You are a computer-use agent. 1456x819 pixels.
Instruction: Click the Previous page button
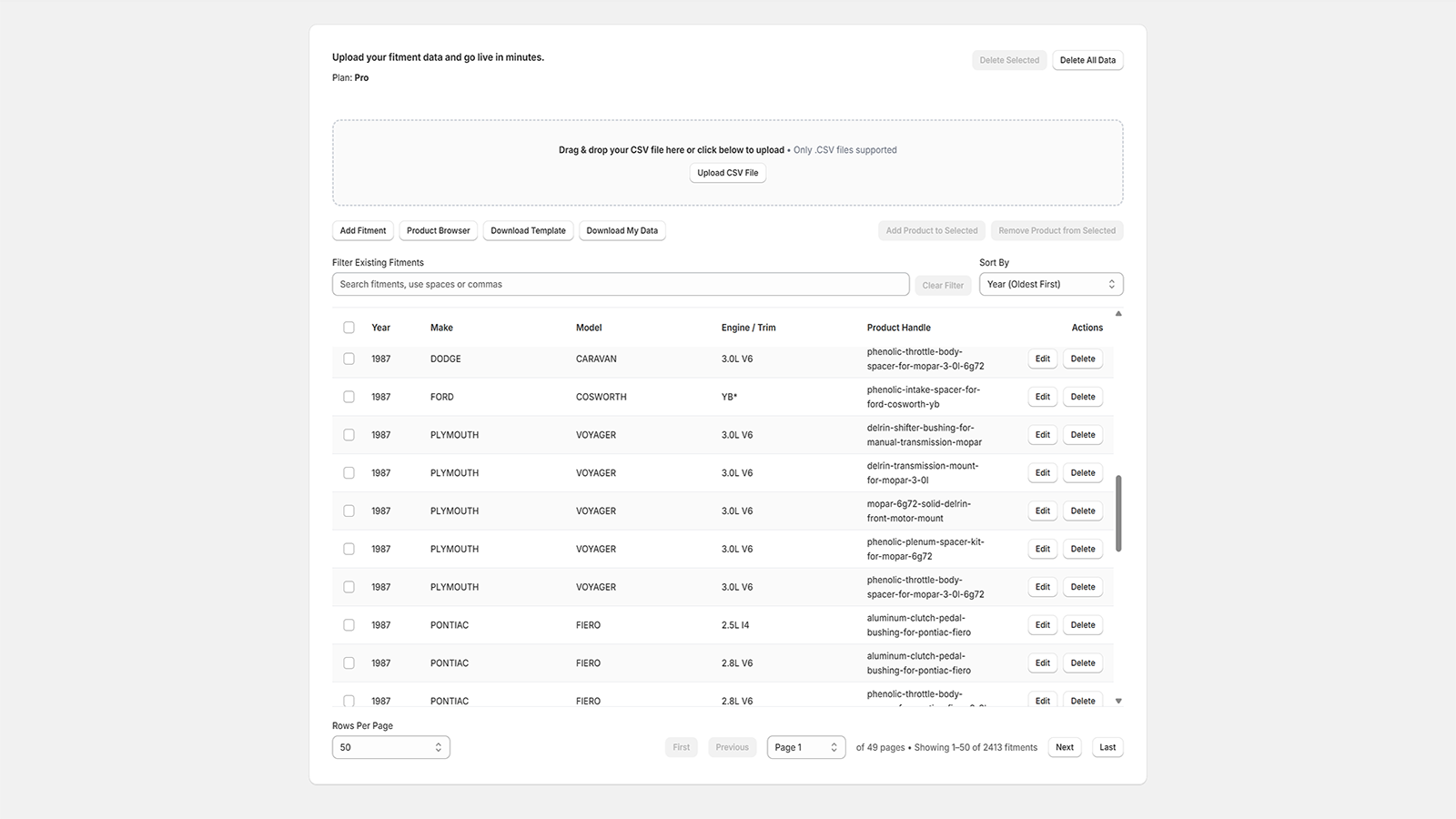pyautogui.click(x=732, y=747)
